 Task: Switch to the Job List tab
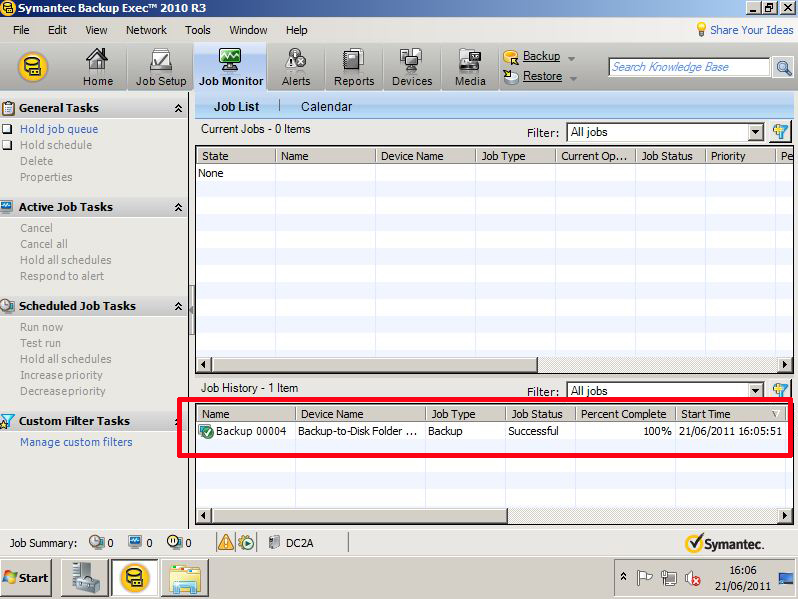236,107
